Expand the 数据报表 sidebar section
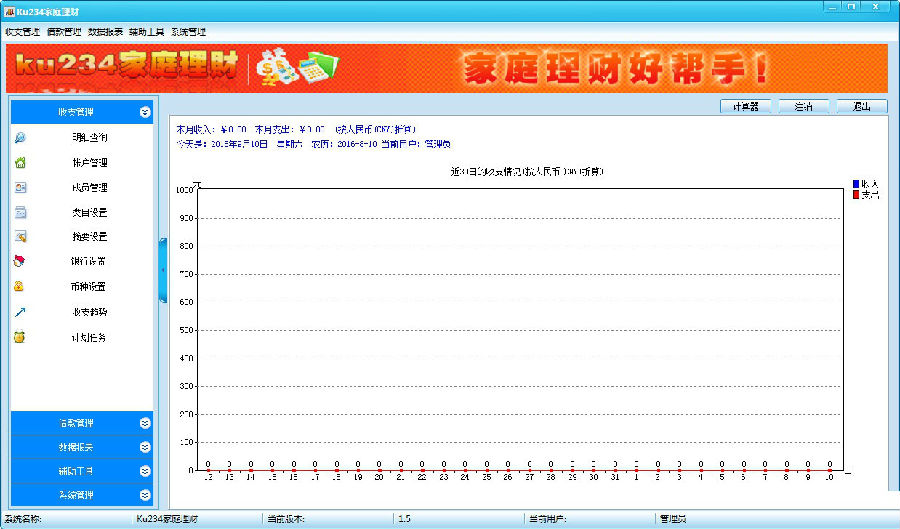Image resolution: width=900 pixels, height=529 pixels. pos(82,447)
